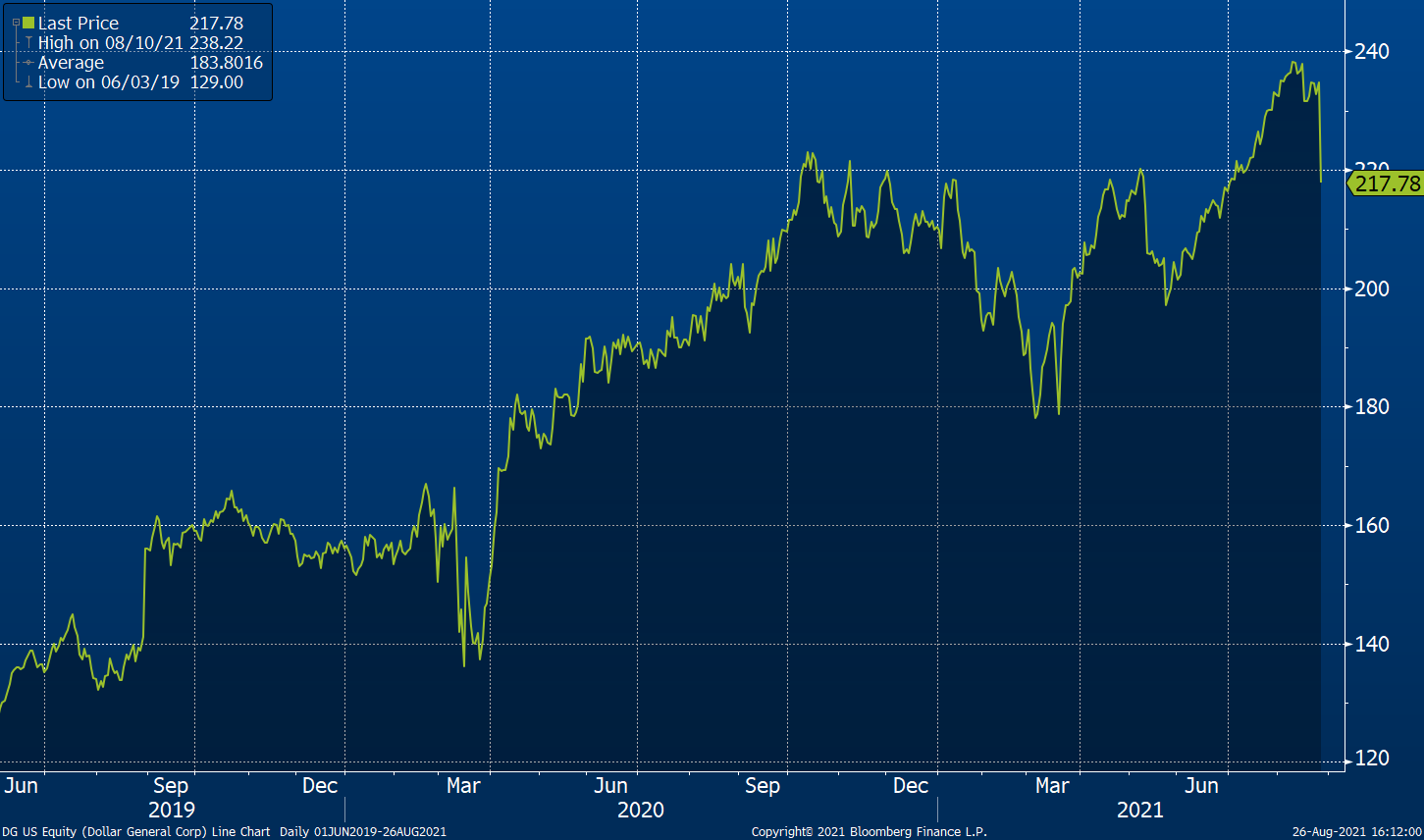Select the 129.00 low value in legend

point(216,82)
